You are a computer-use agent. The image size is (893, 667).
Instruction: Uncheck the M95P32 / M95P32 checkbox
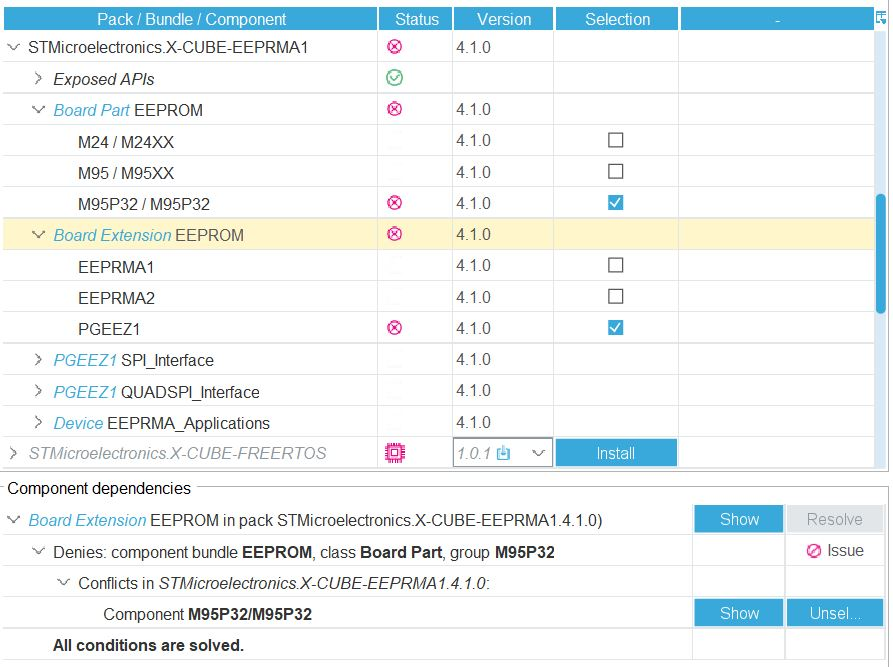coord(616,203)
